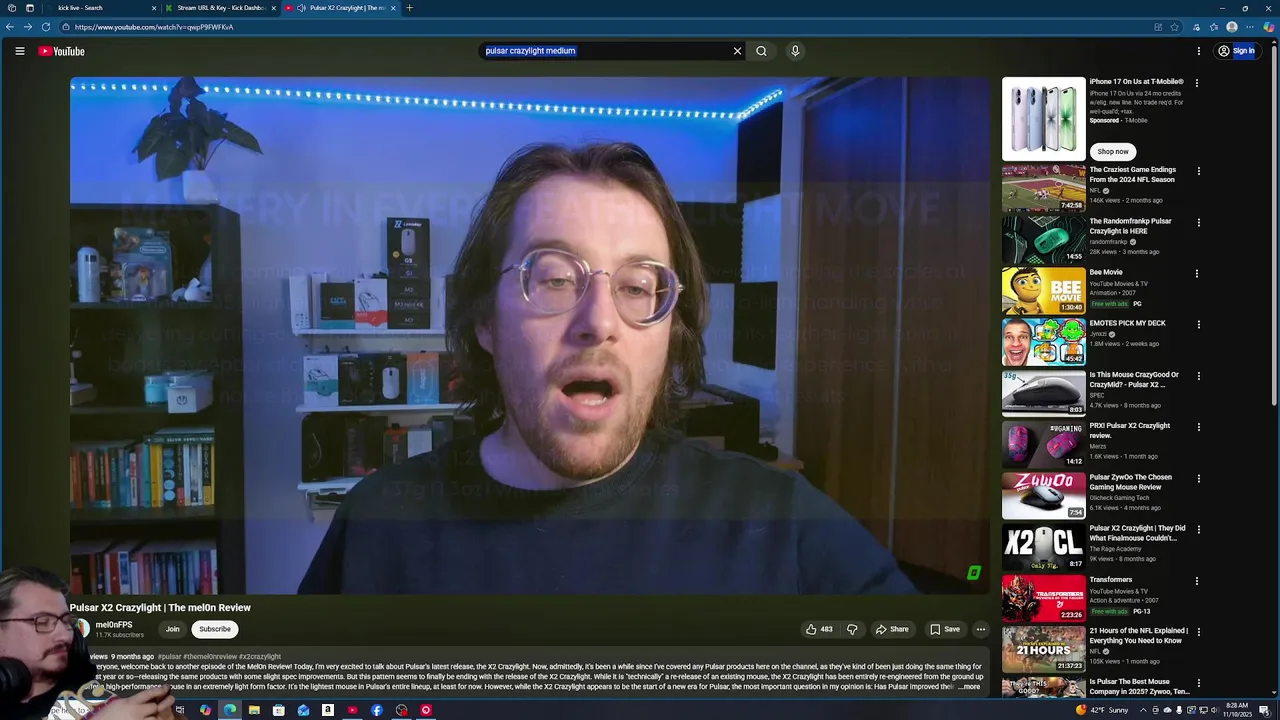Open the taskbar clock and date
The height and width of the screenshot is (720, 1280).
[x=1237, y=710]
